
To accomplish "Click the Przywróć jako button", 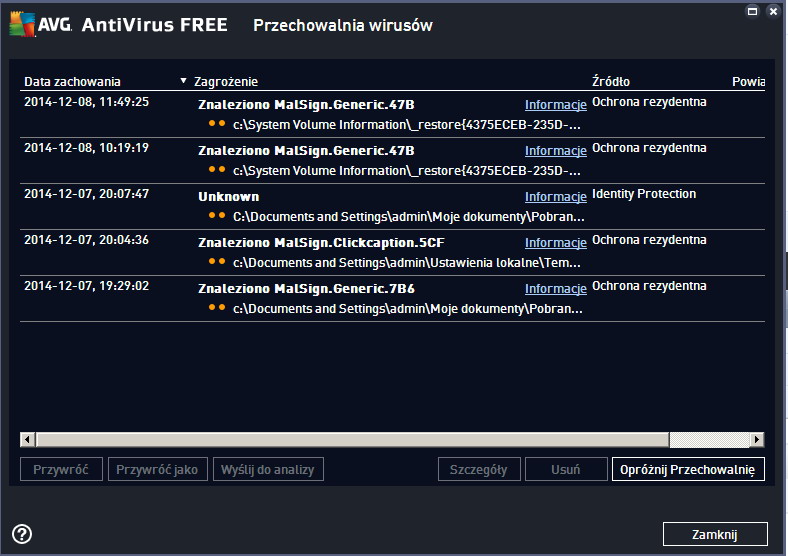I will (x=157, y=469).
